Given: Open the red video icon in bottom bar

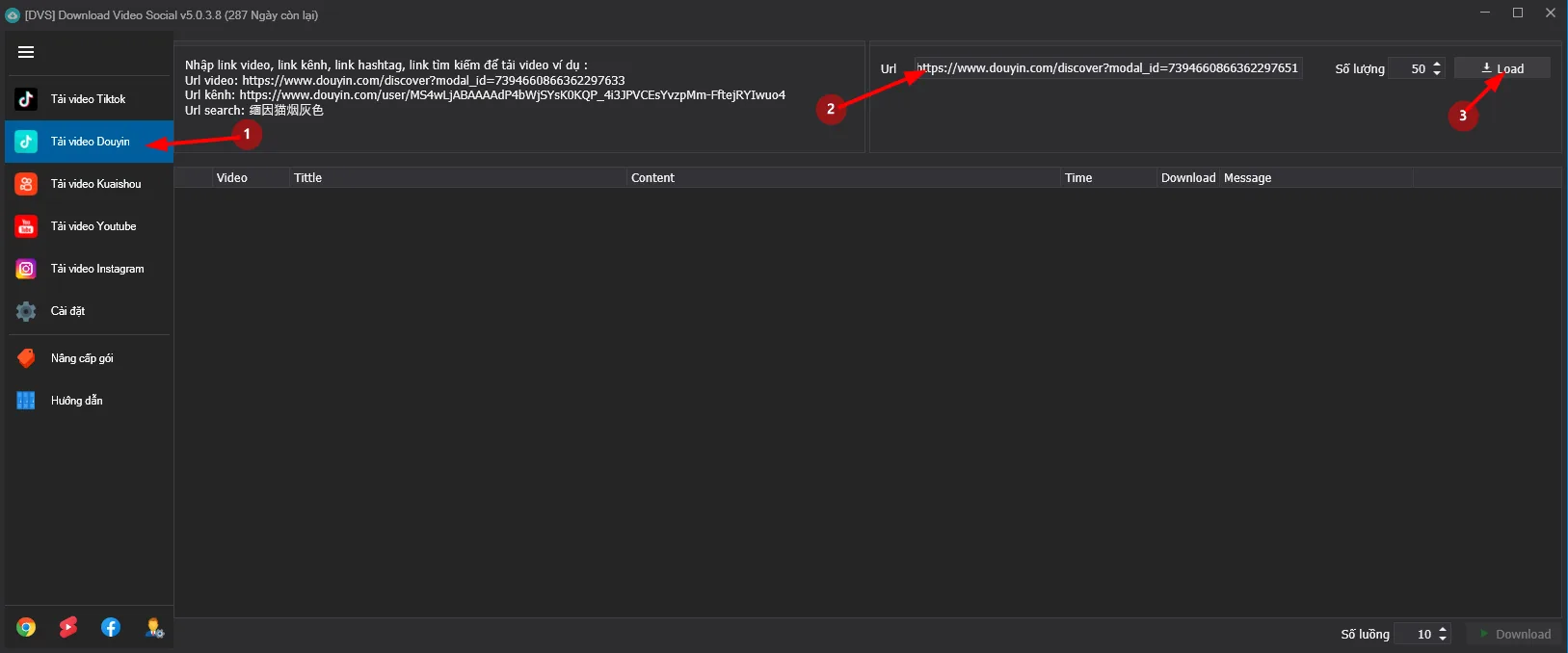Looking at the screenshot, I should [68, 628].
